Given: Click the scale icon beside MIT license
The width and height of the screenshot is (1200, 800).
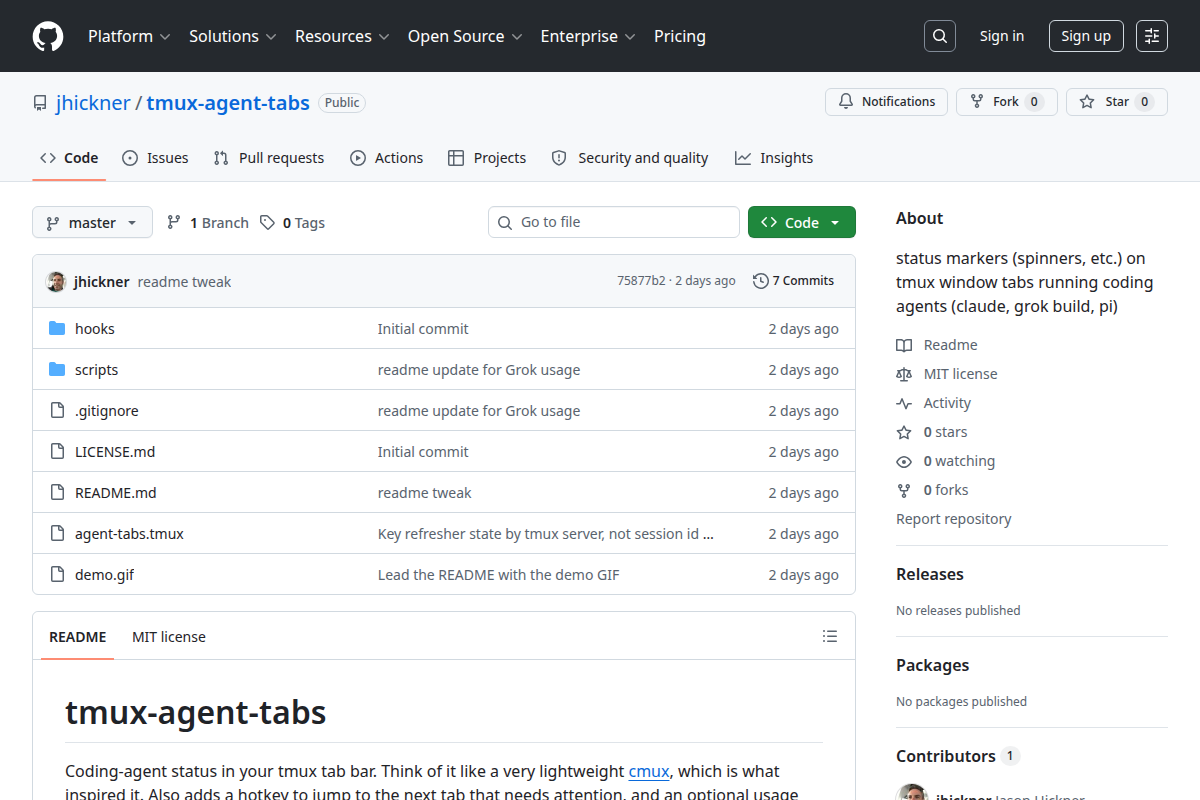Looking at the screenshot, I should coord(904,374).
